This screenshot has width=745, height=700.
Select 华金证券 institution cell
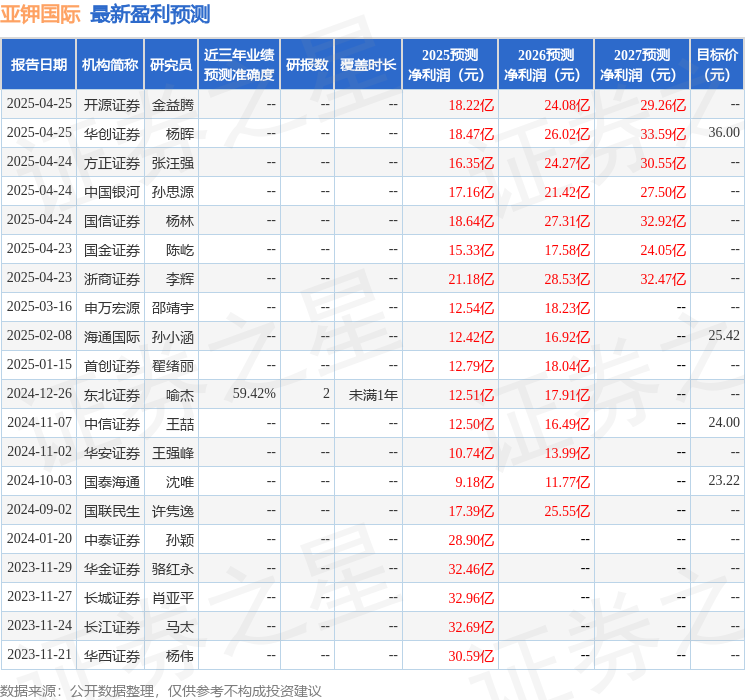[112, 568]
